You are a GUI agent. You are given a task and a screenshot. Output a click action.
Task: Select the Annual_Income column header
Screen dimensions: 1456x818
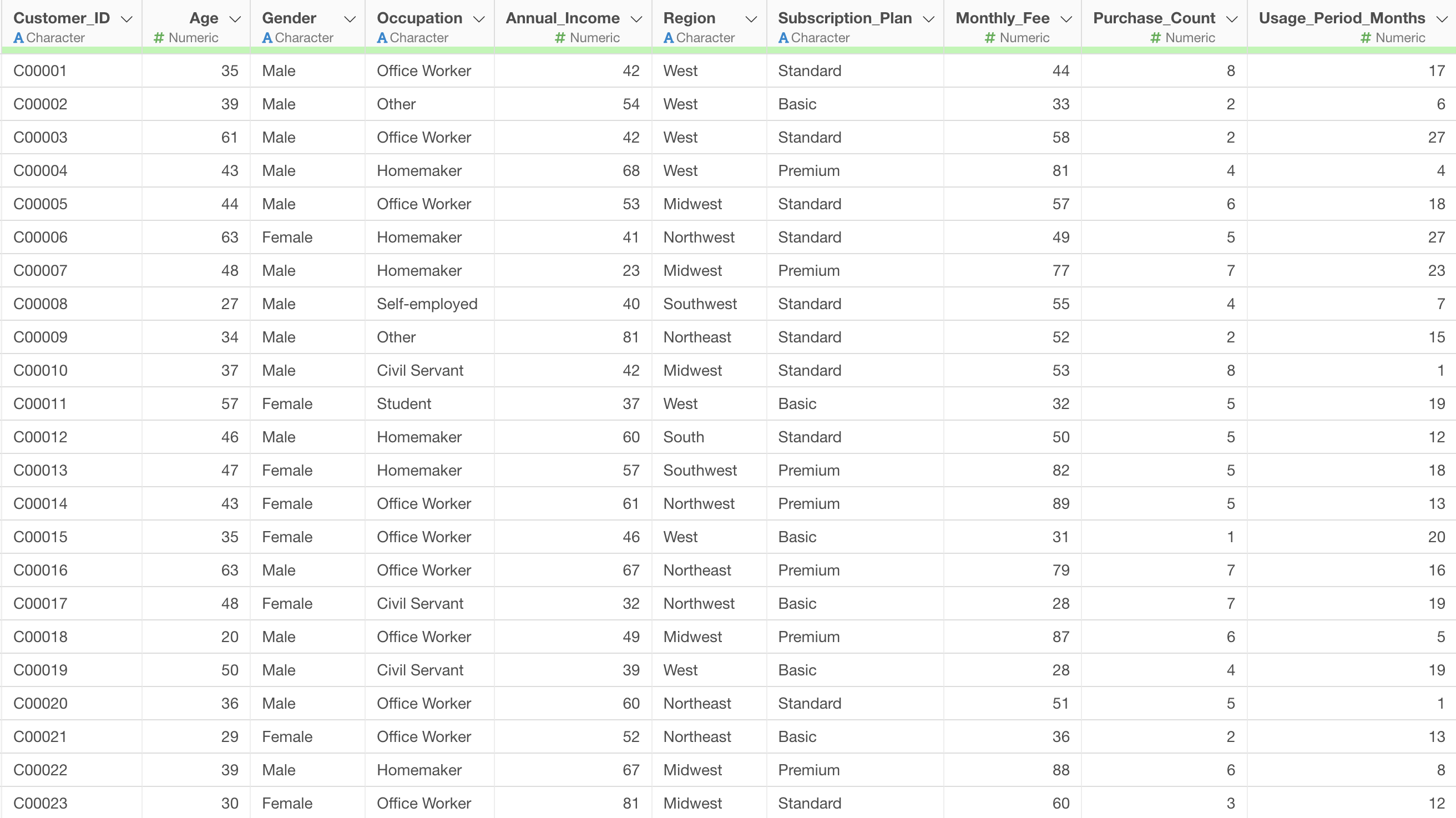tap(563, 18)
